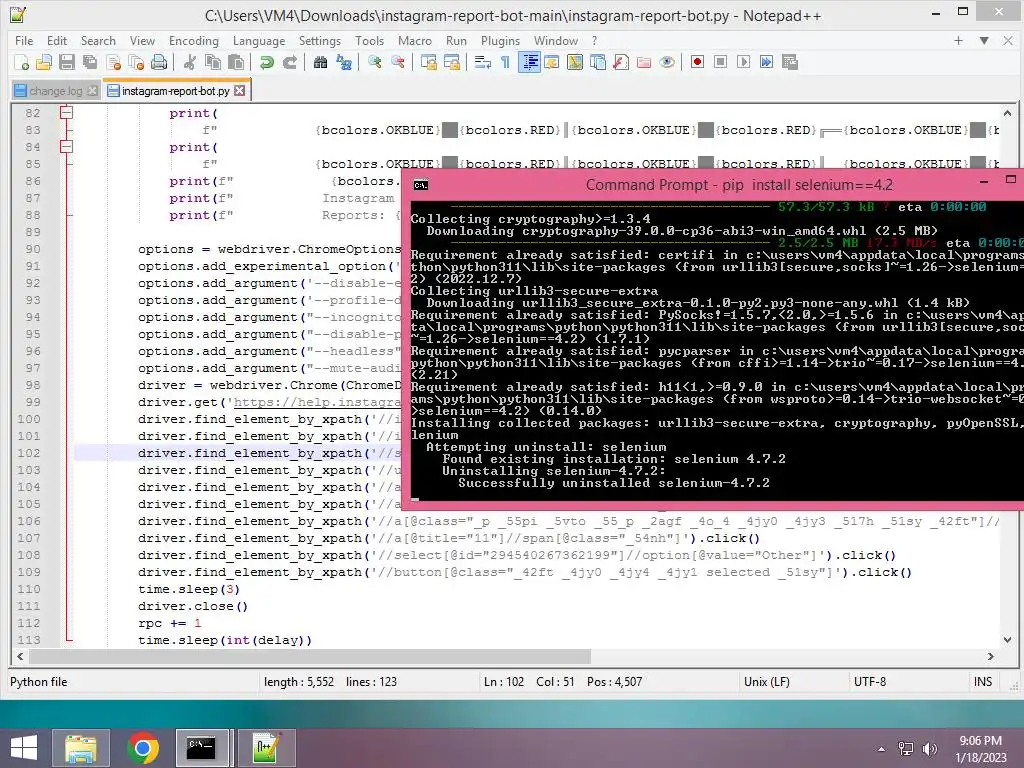Click the Zoom Out toolbar icon
The height and width of the screenshot is (768, 1024).
pos(398,62)
